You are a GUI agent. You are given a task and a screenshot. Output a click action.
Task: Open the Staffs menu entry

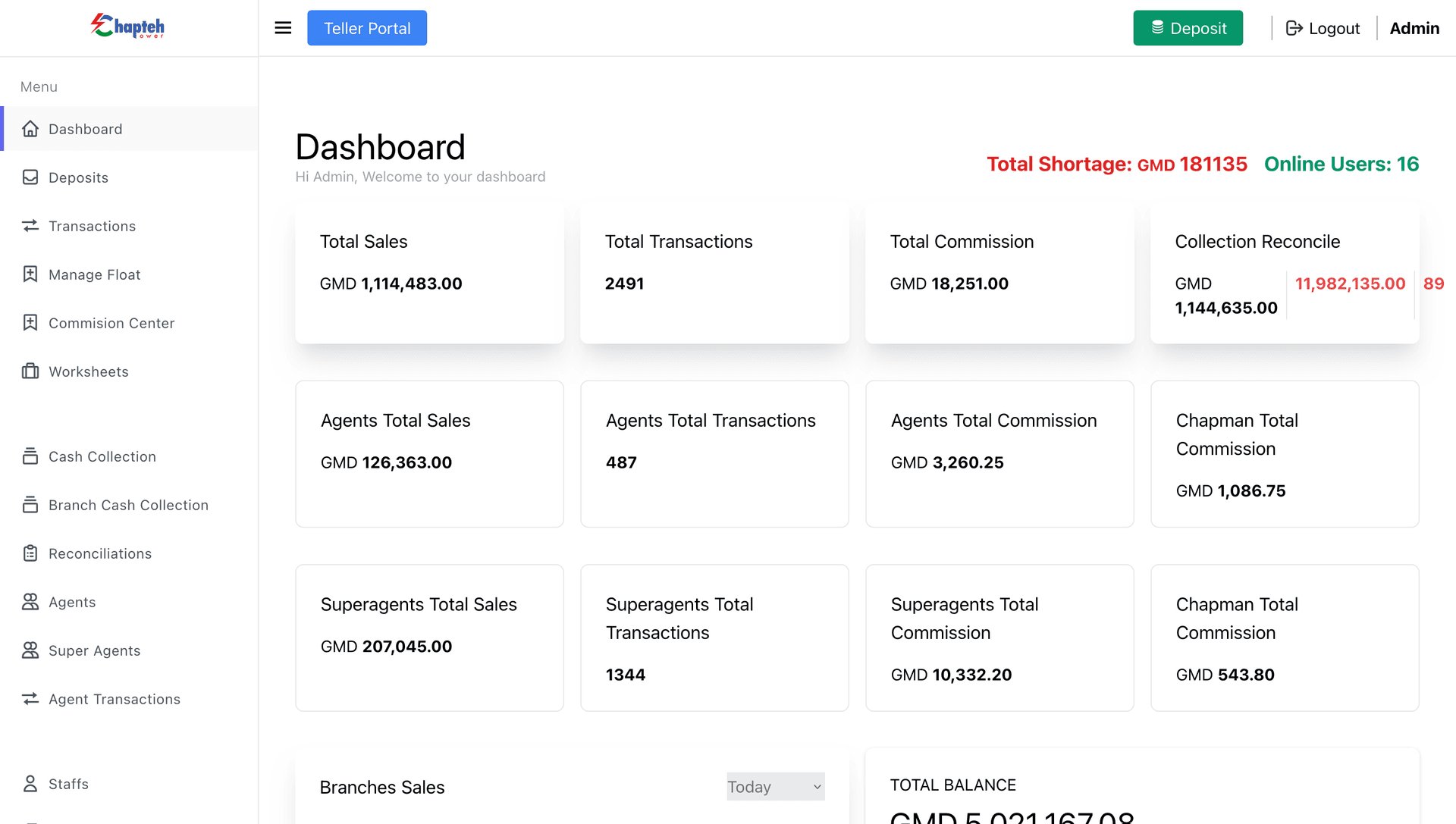tap(68, 784)
